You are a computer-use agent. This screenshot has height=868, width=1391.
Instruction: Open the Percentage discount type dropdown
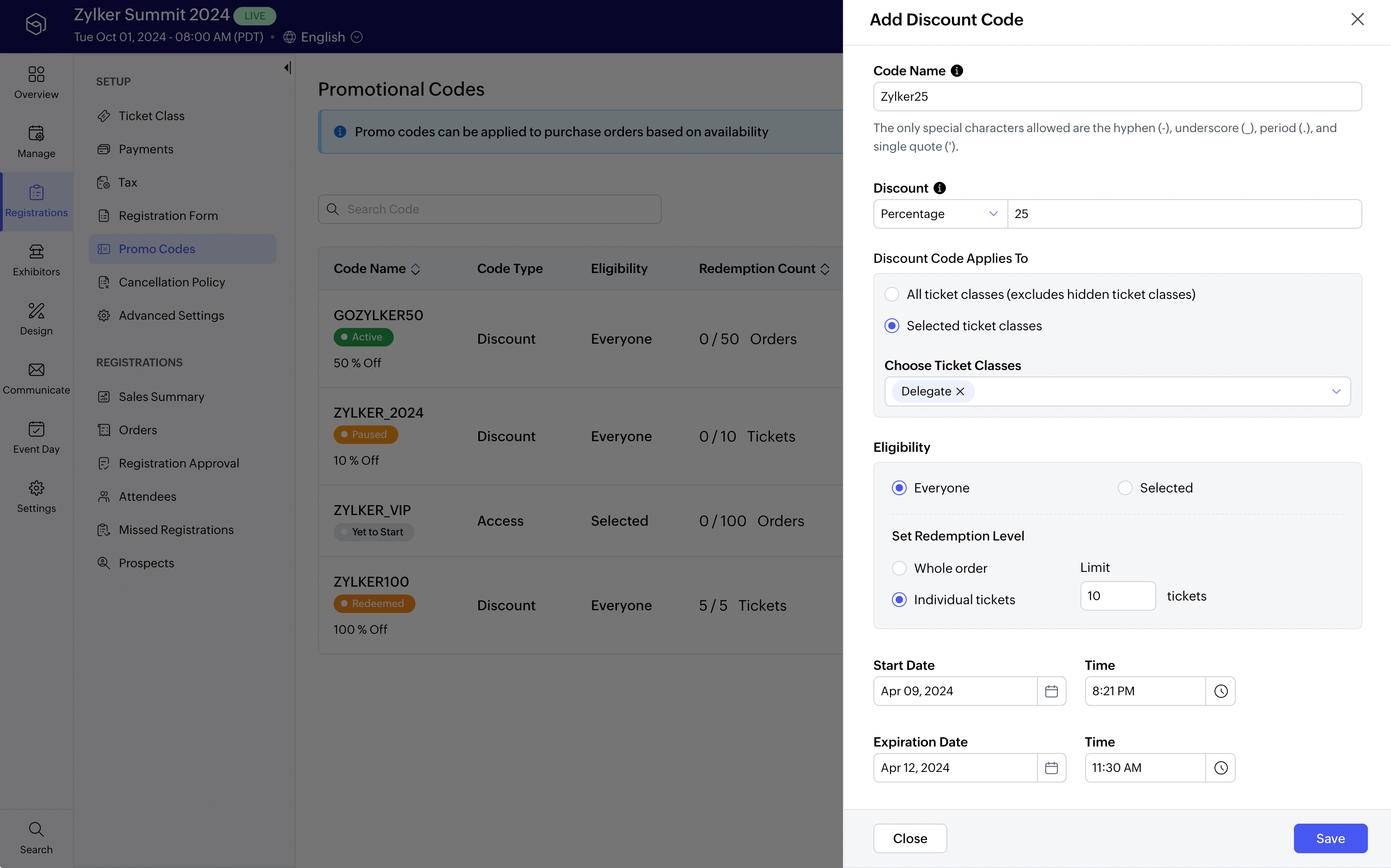(940, 214)
